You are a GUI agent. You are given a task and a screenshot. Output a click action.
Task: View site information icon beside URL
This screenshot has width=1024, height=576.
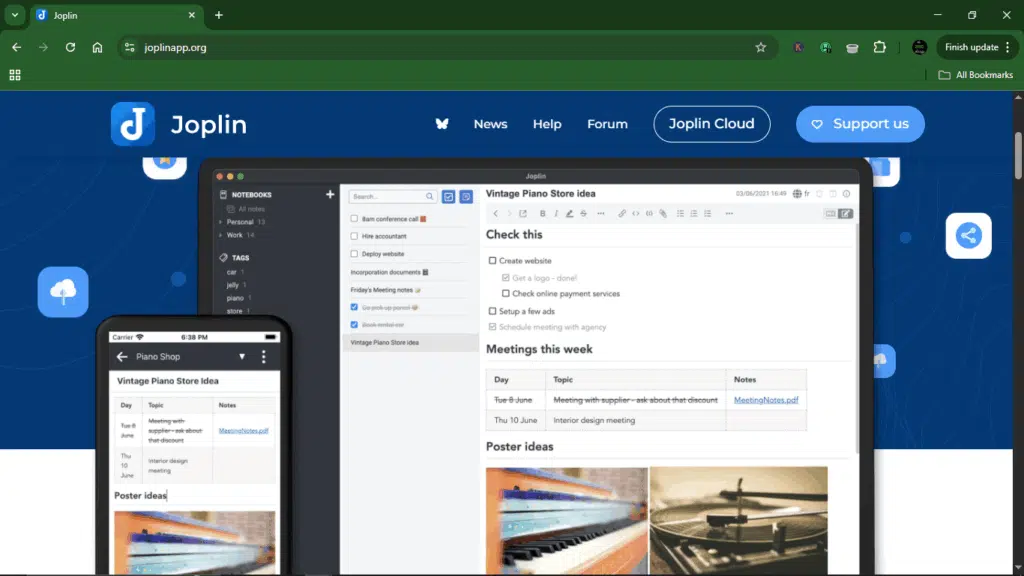[129, 47]
